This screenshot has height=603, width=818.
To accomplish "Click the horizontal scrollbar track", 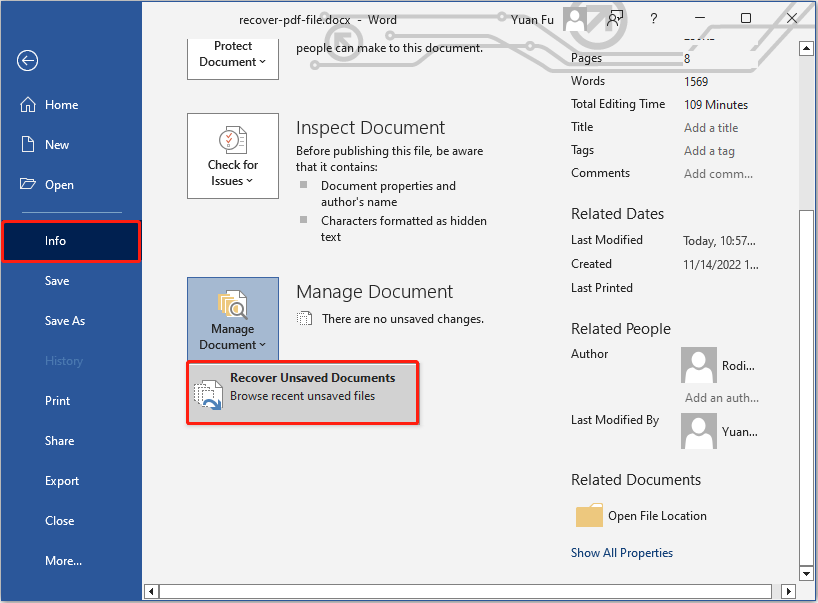I will coord(465,592).
